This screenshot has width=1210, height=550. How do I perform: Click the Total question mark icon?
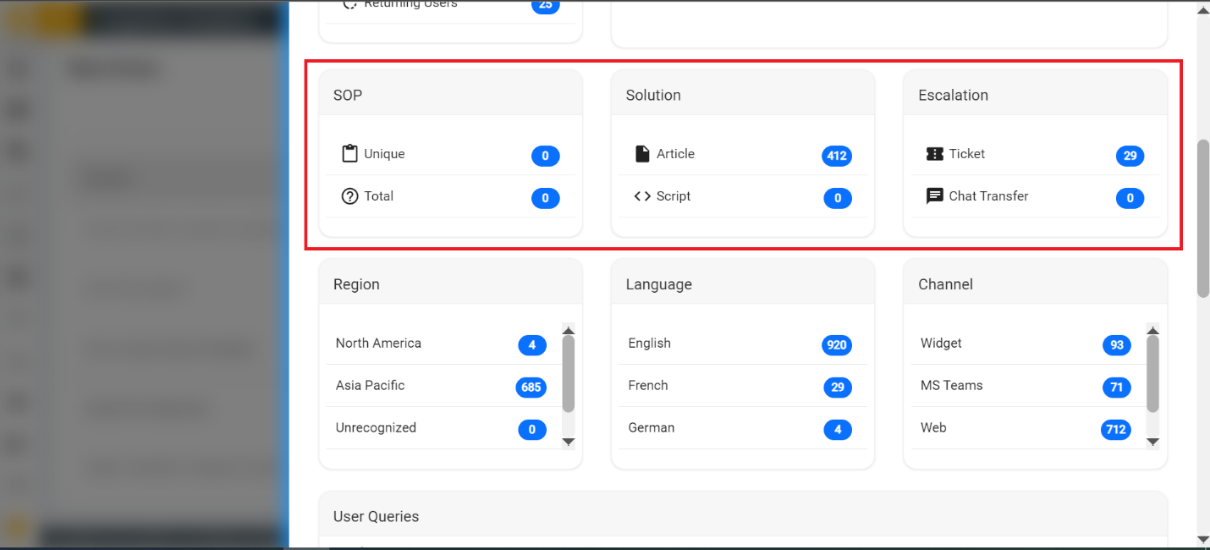coord(349,196)
